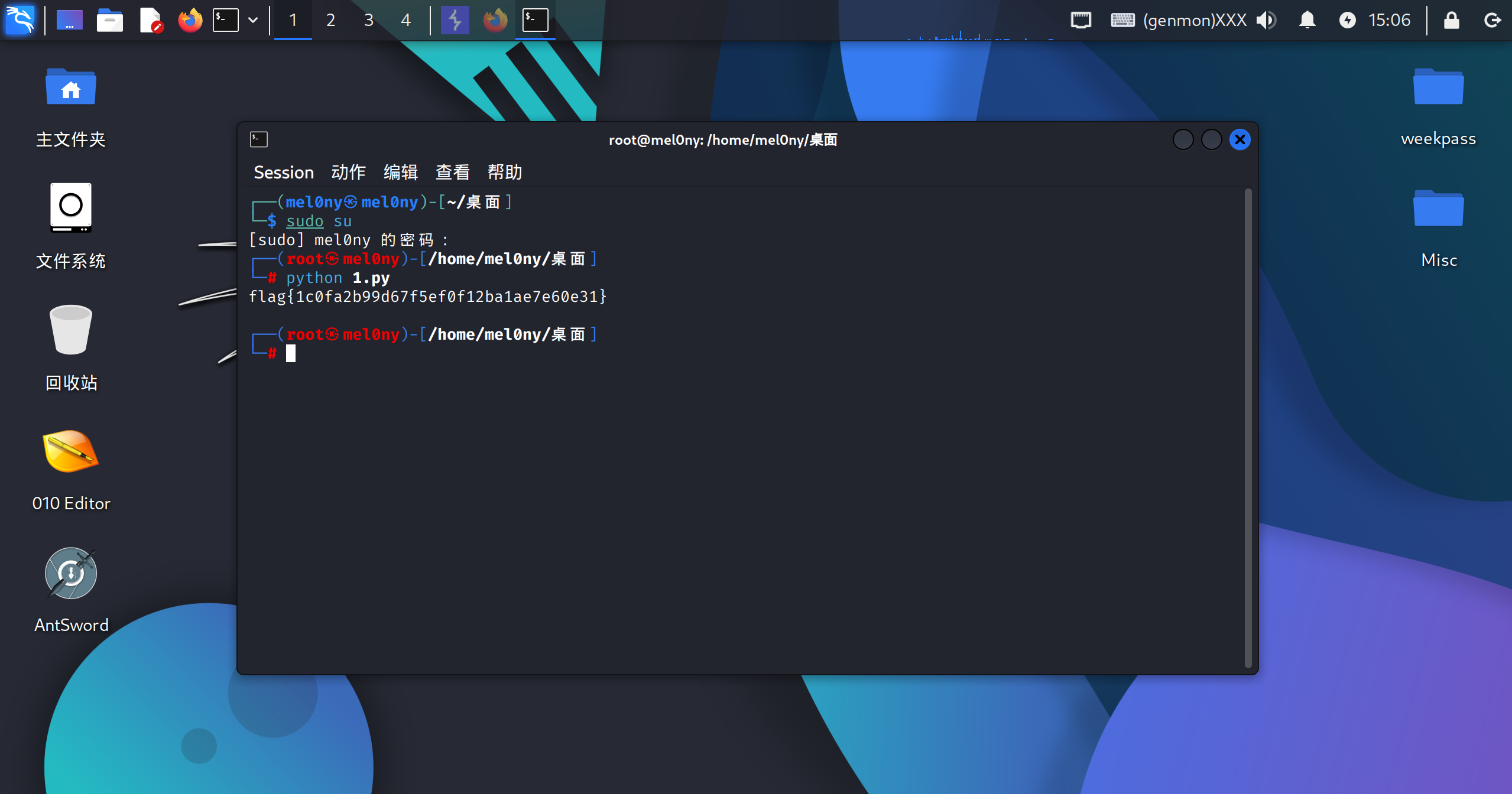
Task: Click the show desktop panel icon
Action: pyautogui.click(x=69, y=20)
